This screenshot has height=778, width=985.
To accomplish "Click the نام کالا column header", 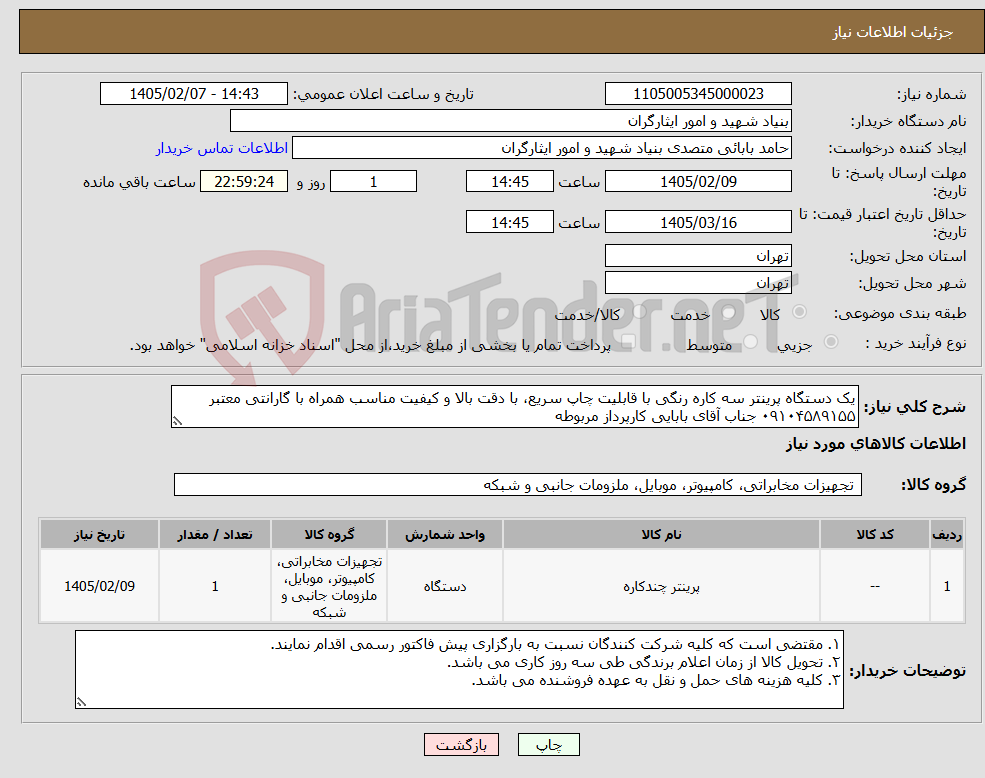I will pyautogui.click(x=661, y=534).
